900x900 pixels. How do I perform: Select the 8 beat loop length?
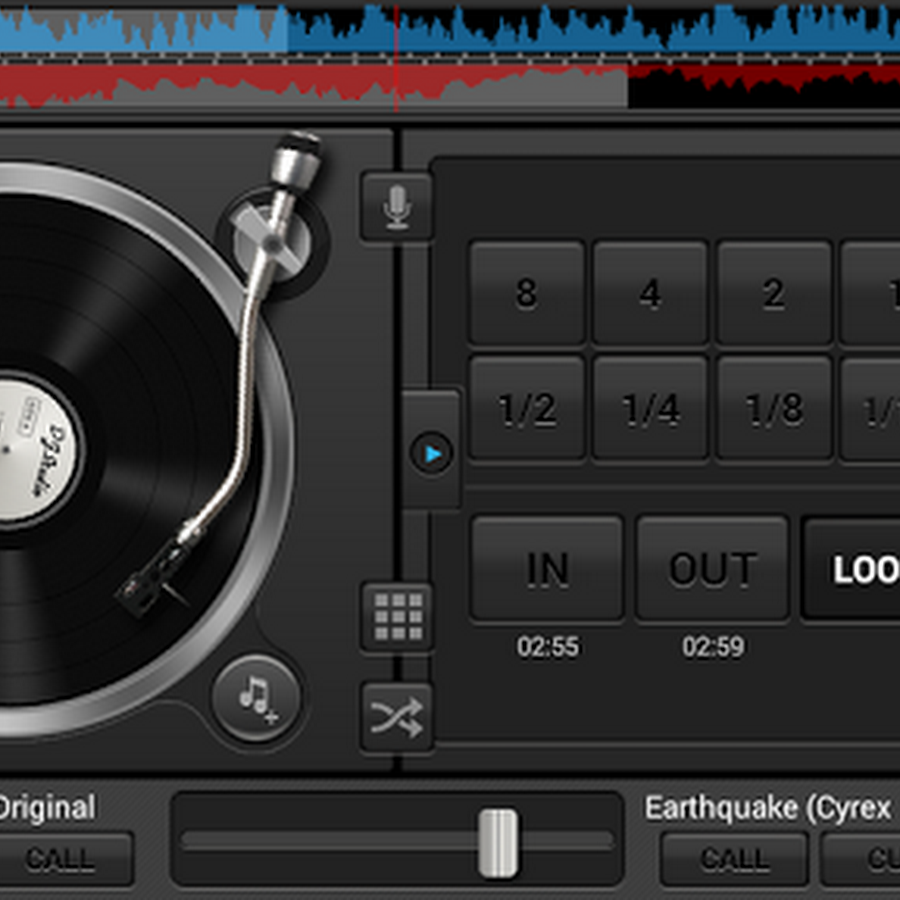[526, 293]
